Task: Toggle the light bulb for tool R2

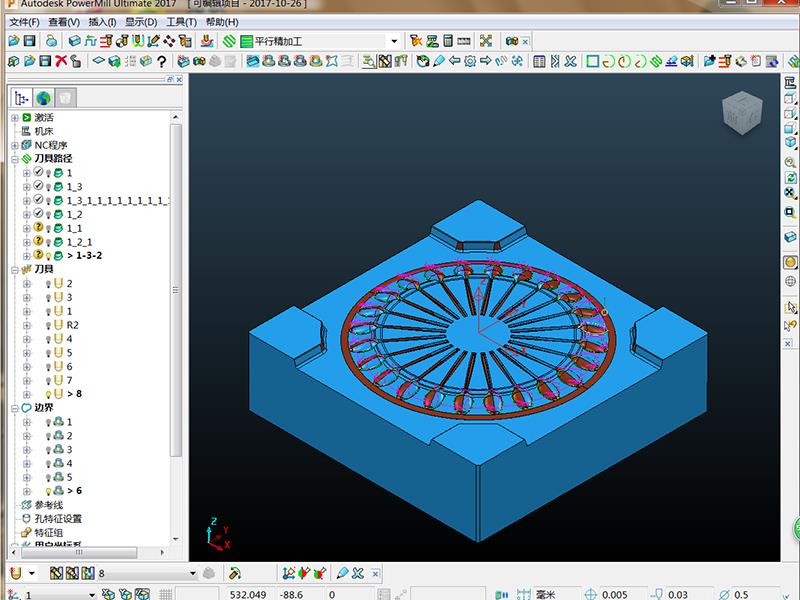Action: coord(48,325)
